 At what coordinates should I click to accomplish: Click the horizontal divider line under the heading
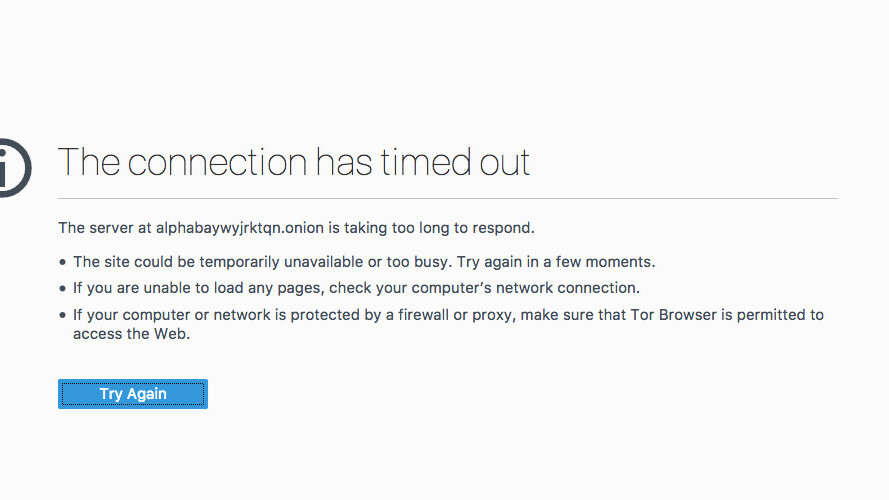tap(448, 198)
